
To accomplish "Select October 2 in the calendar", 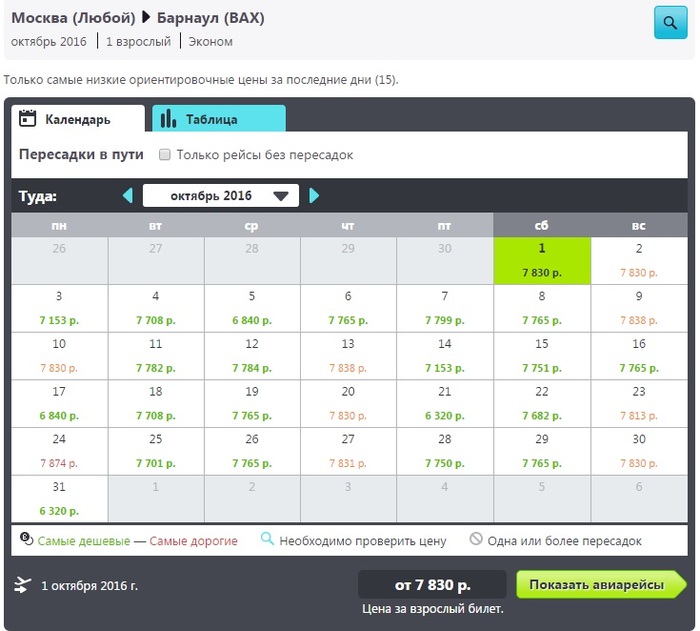I will click(x=639, y=260).
